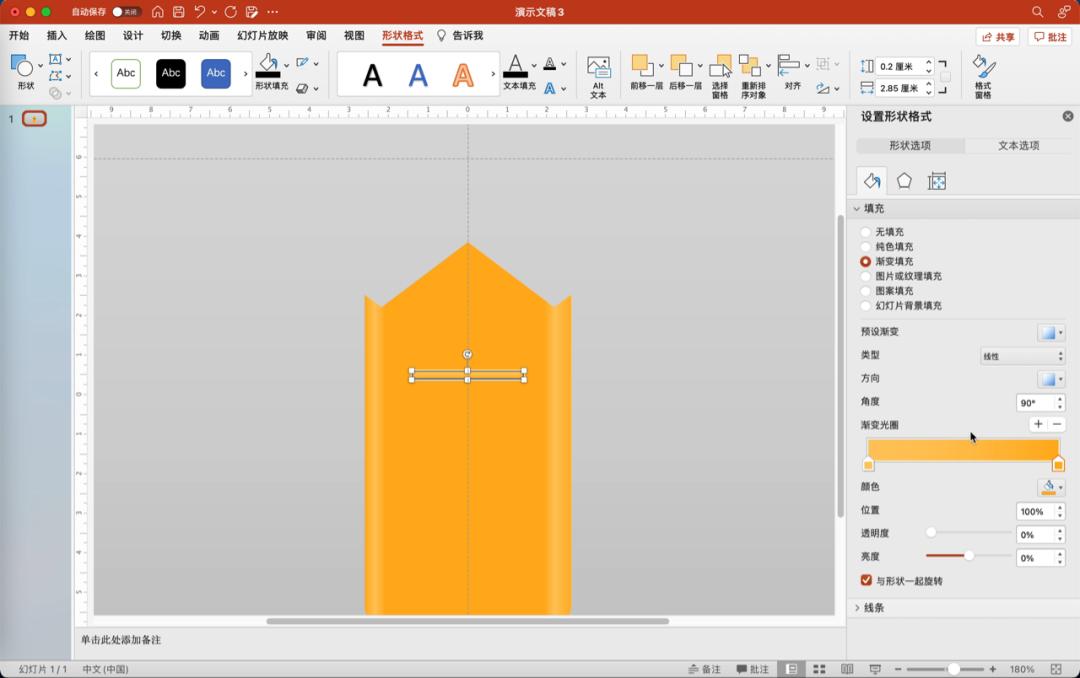This screenshot has width=1080, height=678.
Task: Open the Selection Pane icon
Action: coord(720,76)
